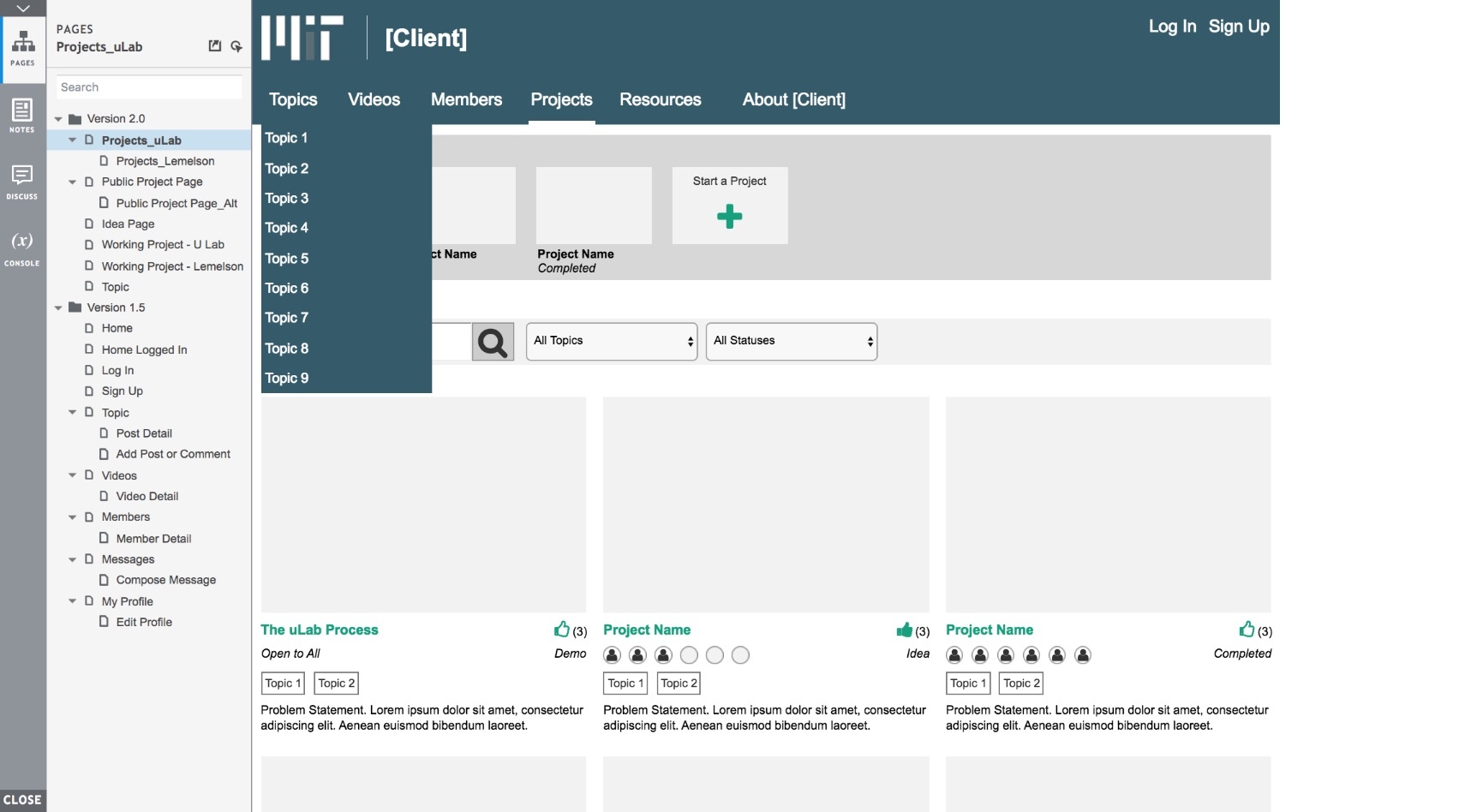Collapse the top-left chevron arrow
Viewport: 1477px width, 812px height.
pyautogui.click(x=23, y=9)
